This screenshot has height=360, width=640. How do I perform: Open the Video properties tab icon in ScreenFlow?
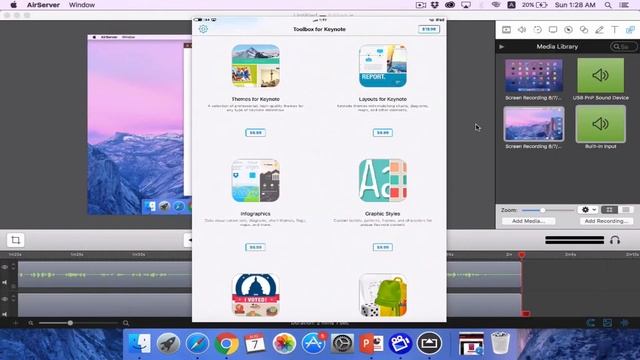click(506, 30)
